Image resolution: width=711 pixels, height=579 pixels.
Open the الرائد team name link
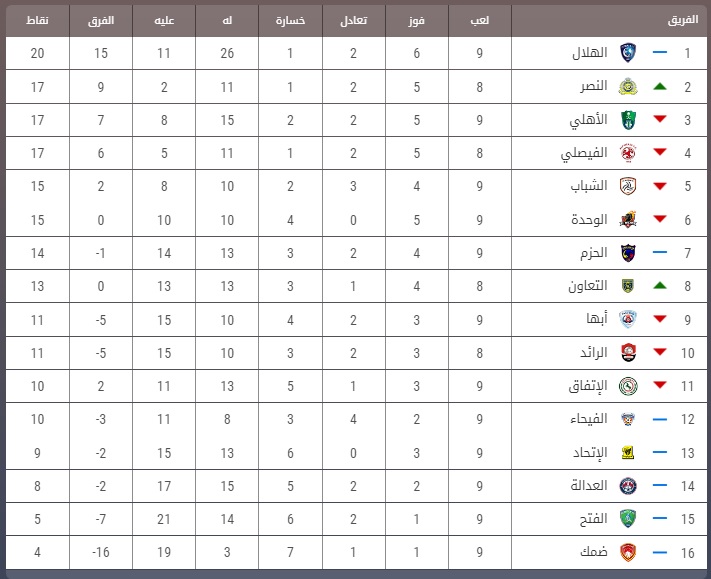[x=594, y=353]
